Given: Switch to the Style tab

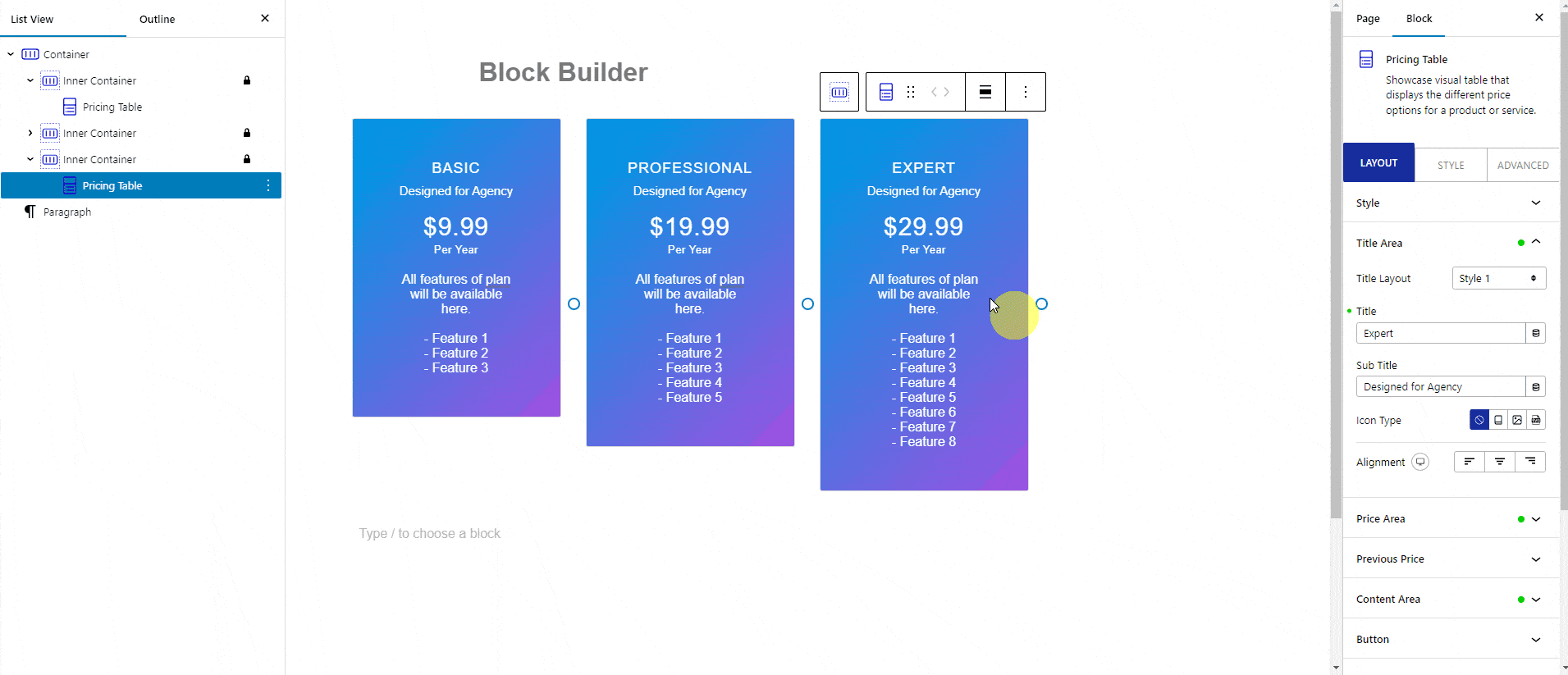Looking at the screenshot, I should tap(1451, 164).
